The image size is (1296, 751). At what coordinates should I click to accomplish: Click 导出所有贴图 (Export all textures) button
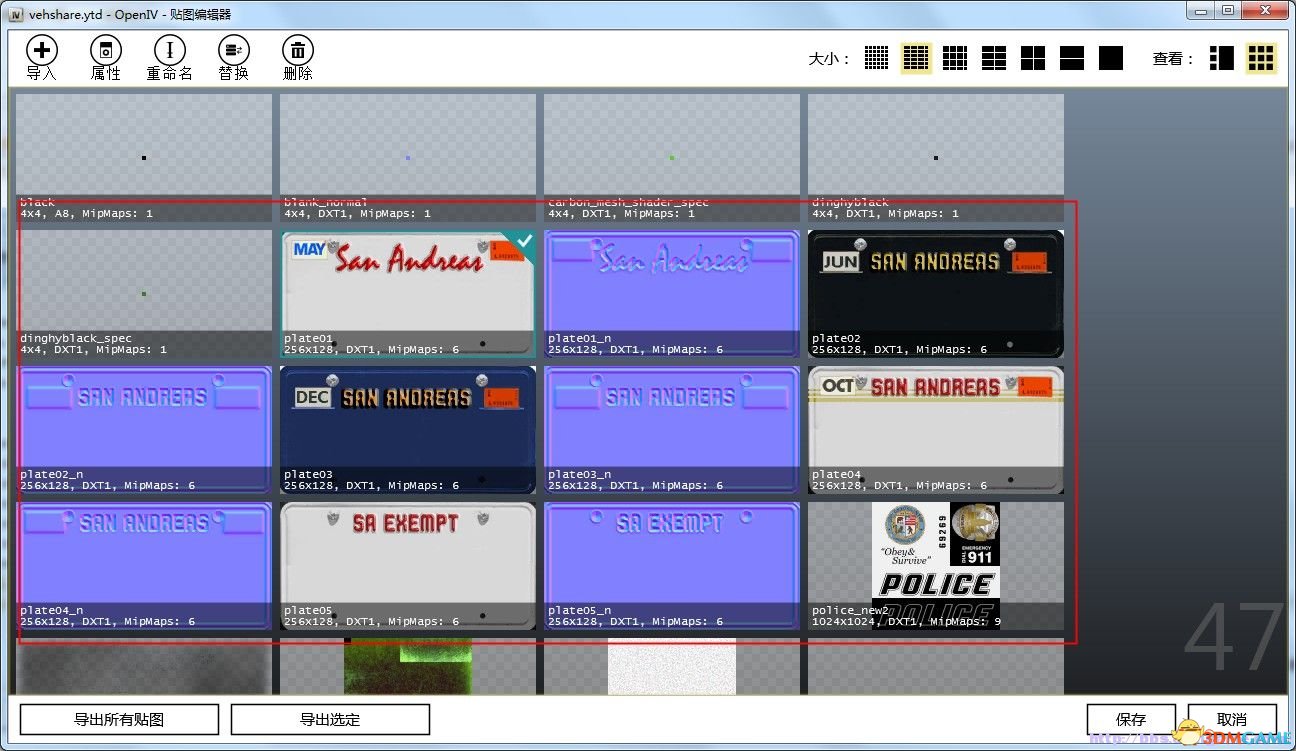pos(119,719)
